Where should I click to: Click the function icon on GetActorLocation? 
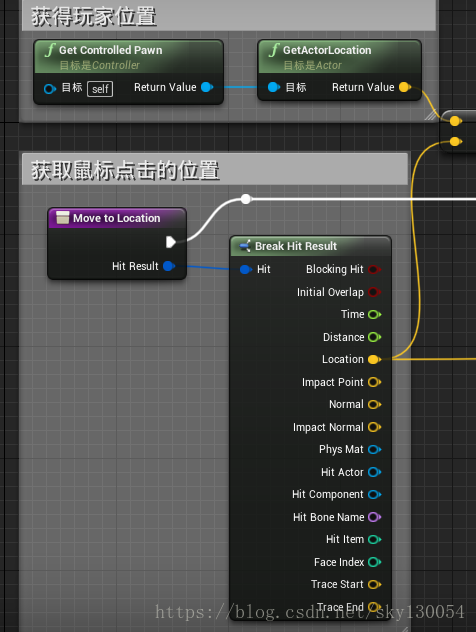[x=274, y=50]
